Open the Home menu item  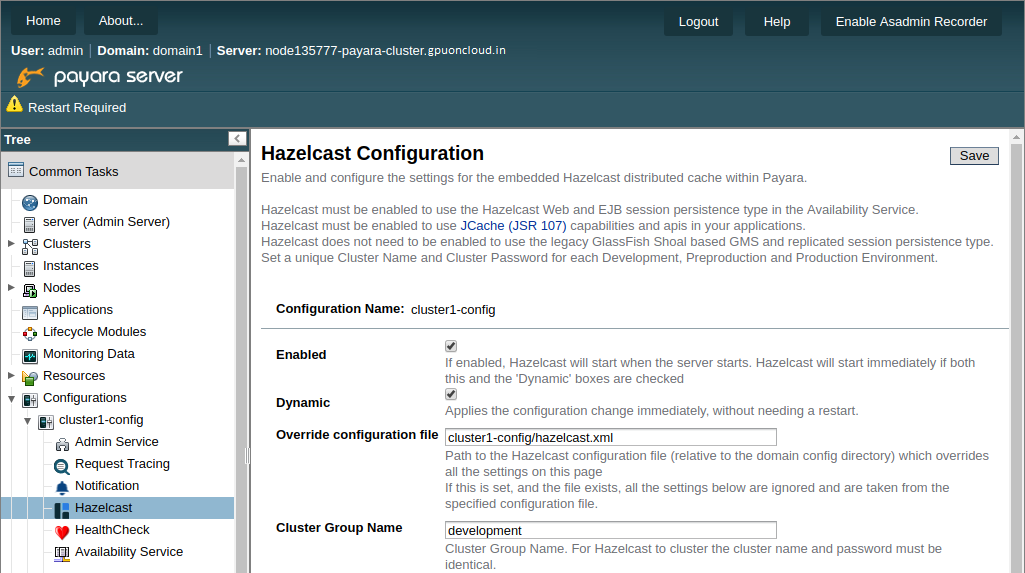pos(43,21)
